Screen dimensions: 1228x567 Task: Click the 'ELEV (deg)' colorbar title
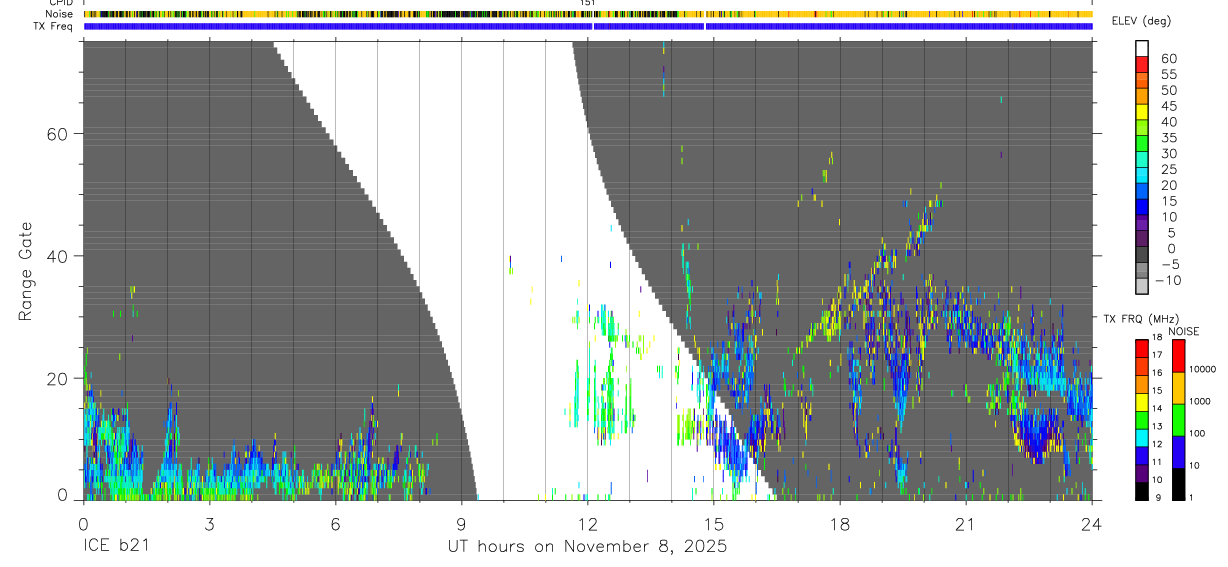[1141, 21]
